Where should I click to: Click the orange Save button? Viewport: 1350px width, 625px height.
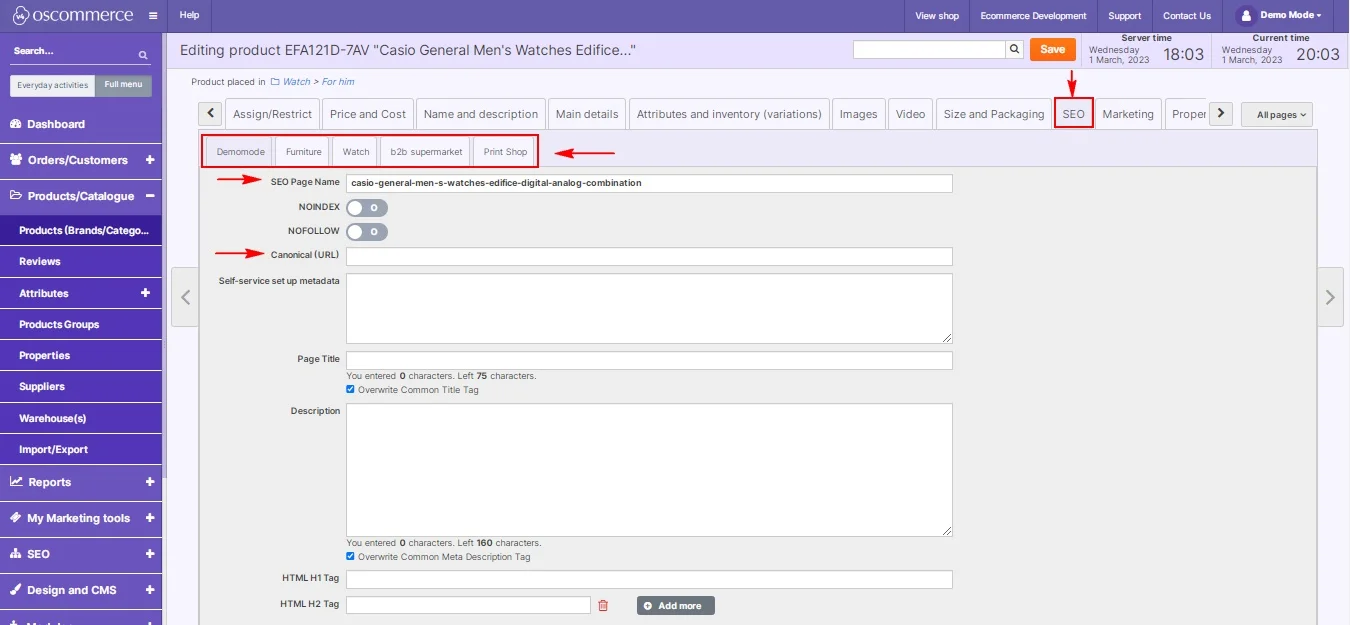point(1053,49)
